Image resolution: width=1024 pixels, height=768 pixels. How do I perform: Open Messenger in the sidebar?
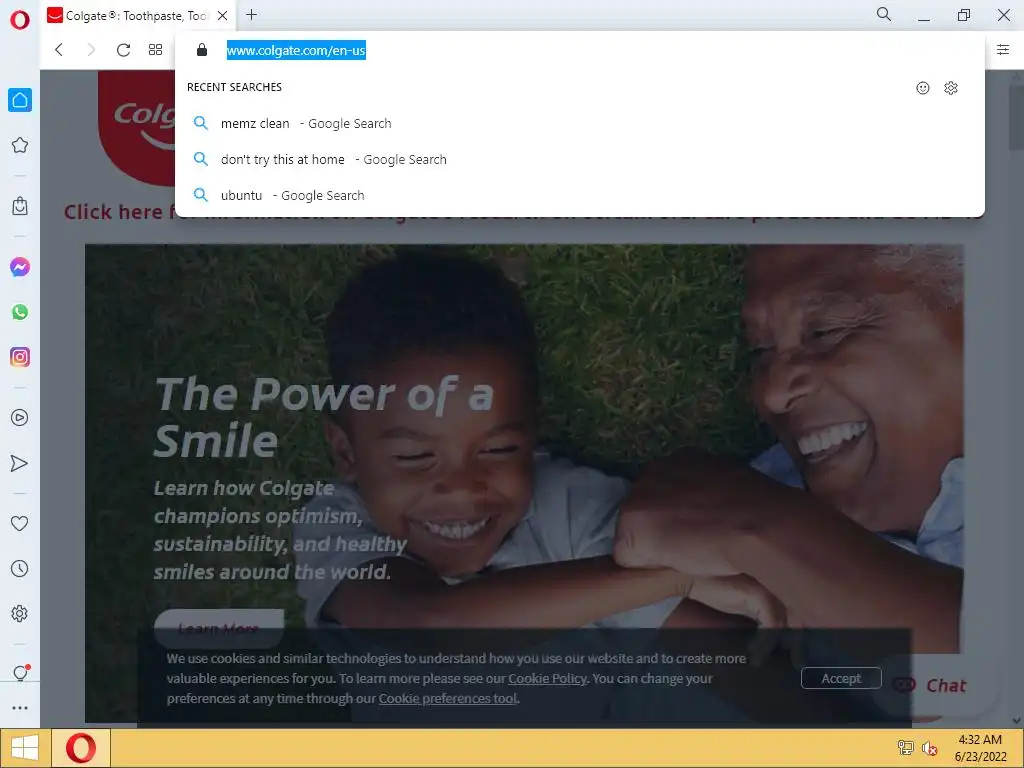(x=20, y=267)
